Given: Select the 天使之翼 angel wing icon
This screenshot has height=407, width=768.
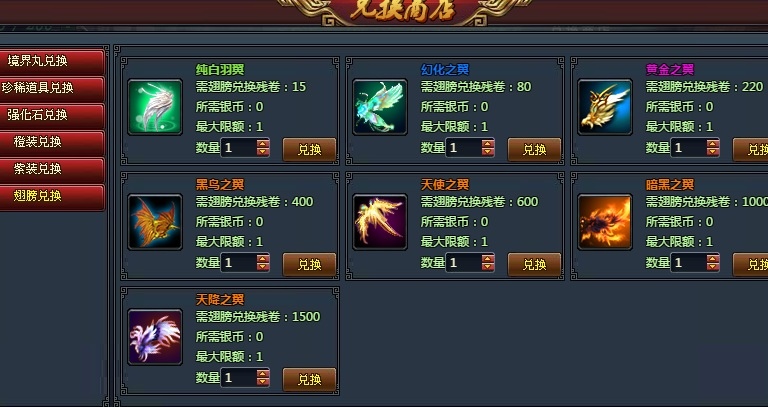Looking at the screenshot, I should pos(380,222).
